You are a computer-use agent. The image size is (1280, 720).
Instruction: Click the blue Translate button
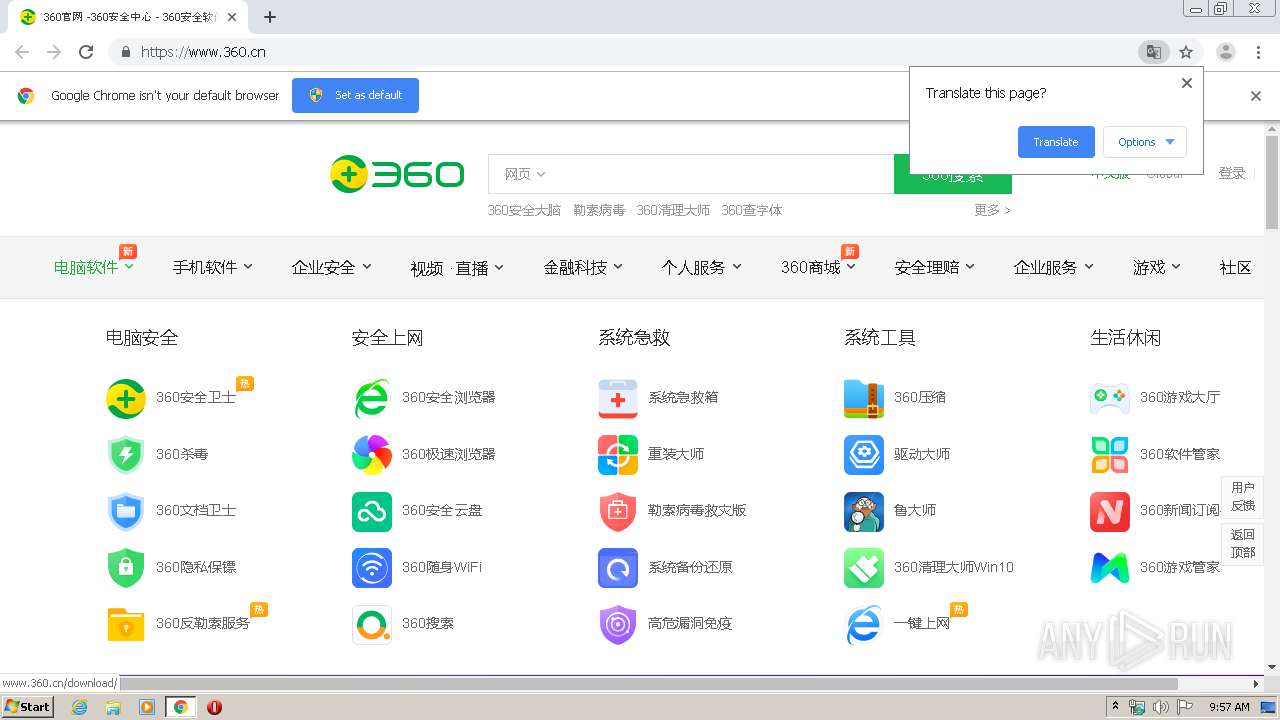click(x=1056, y=142)
